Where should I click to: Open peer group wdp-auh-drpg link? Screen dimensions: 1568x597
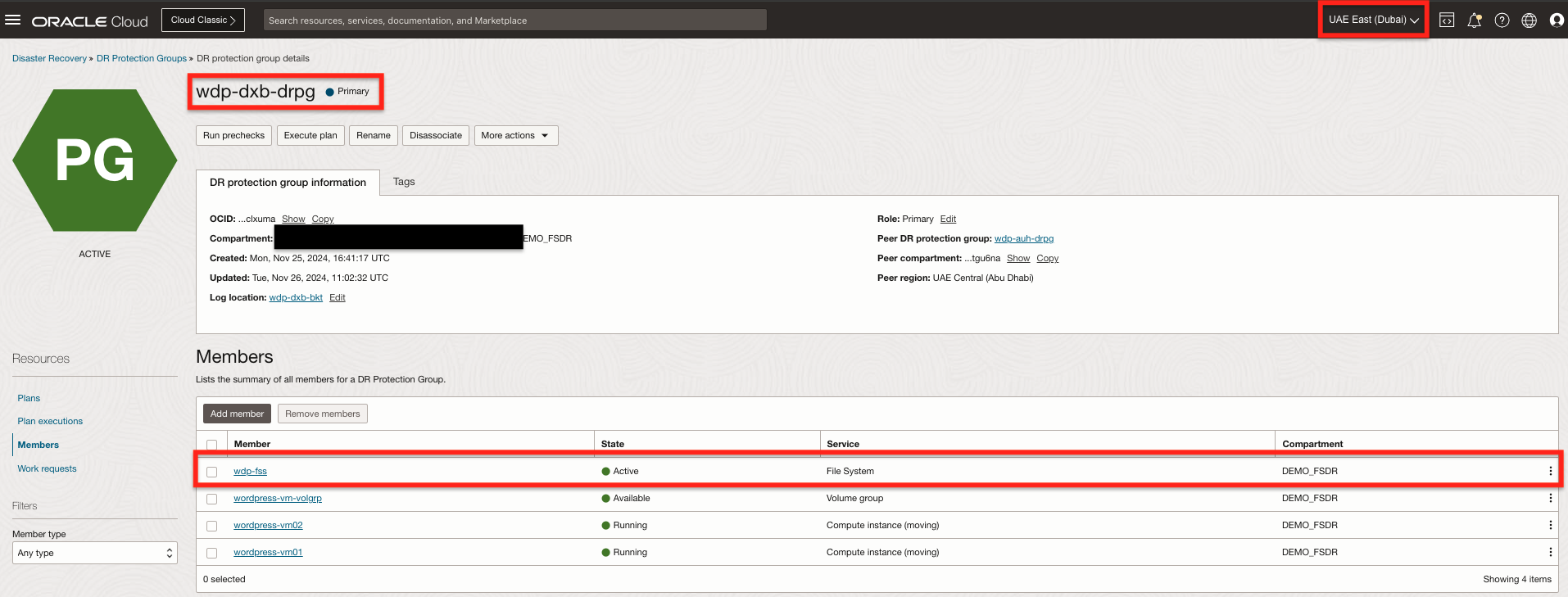pos(1024,238)
